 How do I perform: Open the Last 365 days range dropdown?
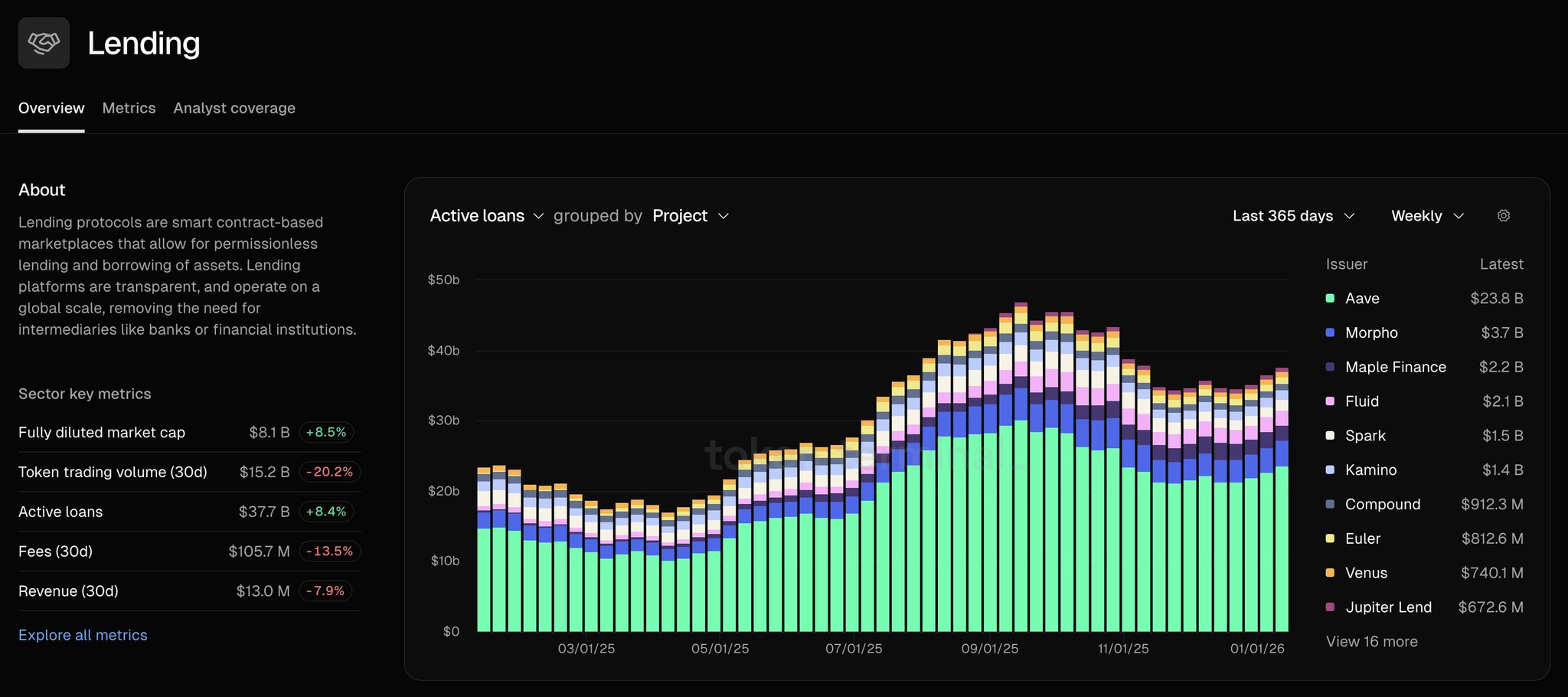point(1292,216)
